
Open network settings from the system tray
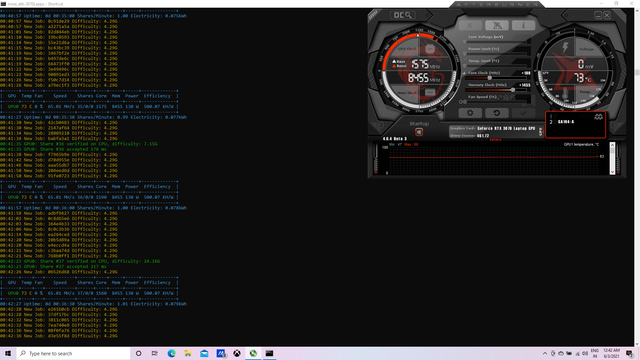577,353
